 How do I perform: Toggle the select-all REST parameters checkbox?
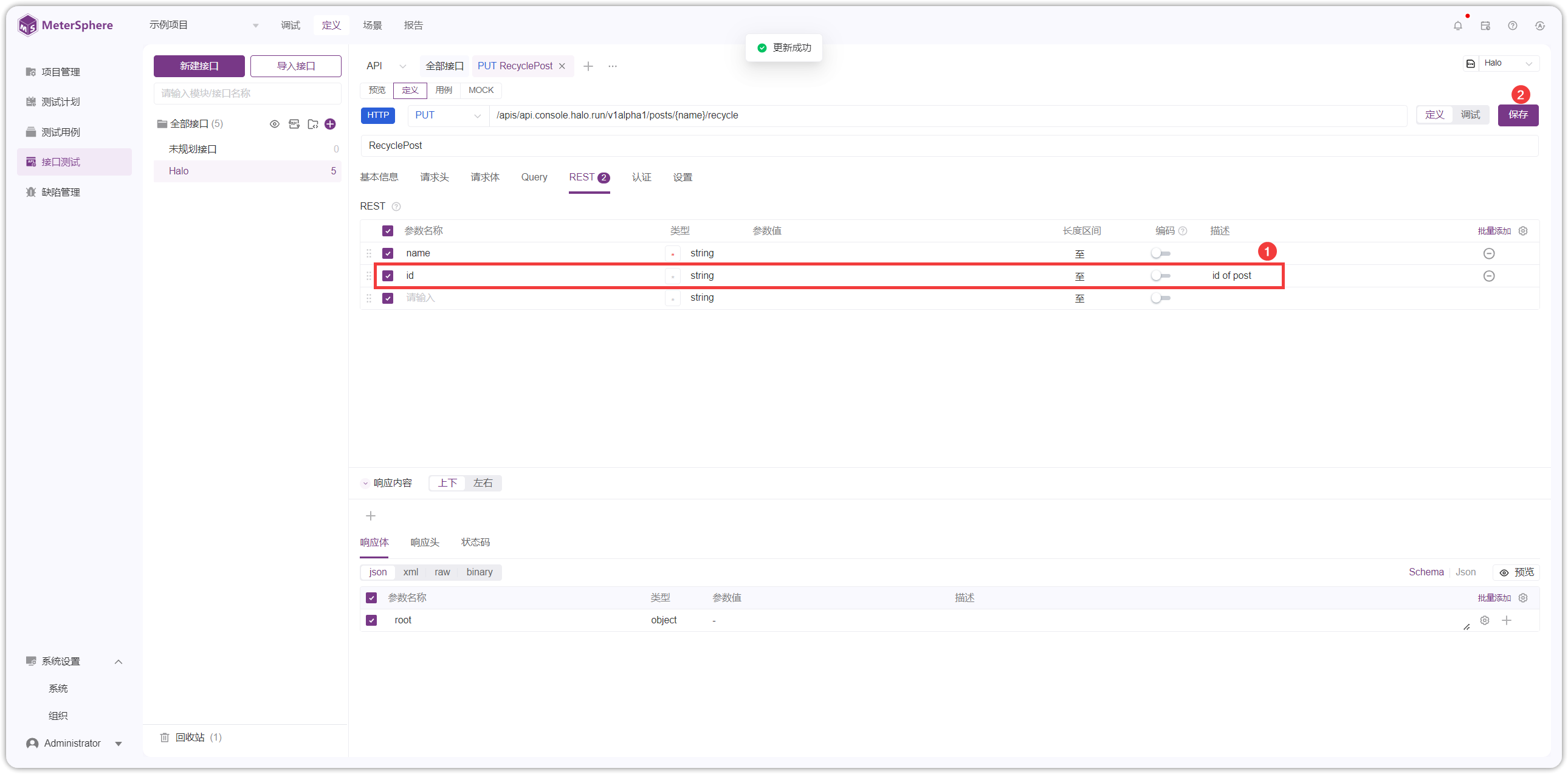(388, 231)
